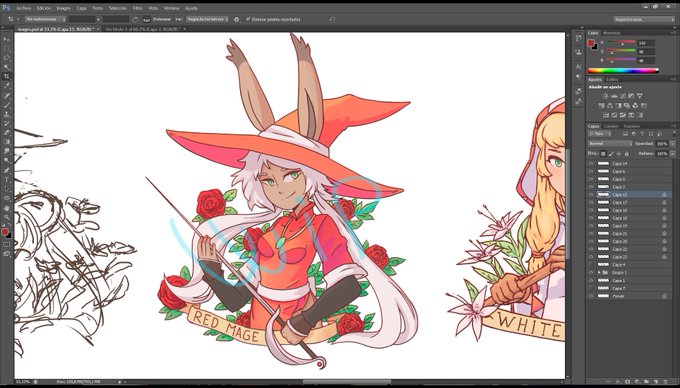
Task: Open the Filtro menu
Action: 137,8
